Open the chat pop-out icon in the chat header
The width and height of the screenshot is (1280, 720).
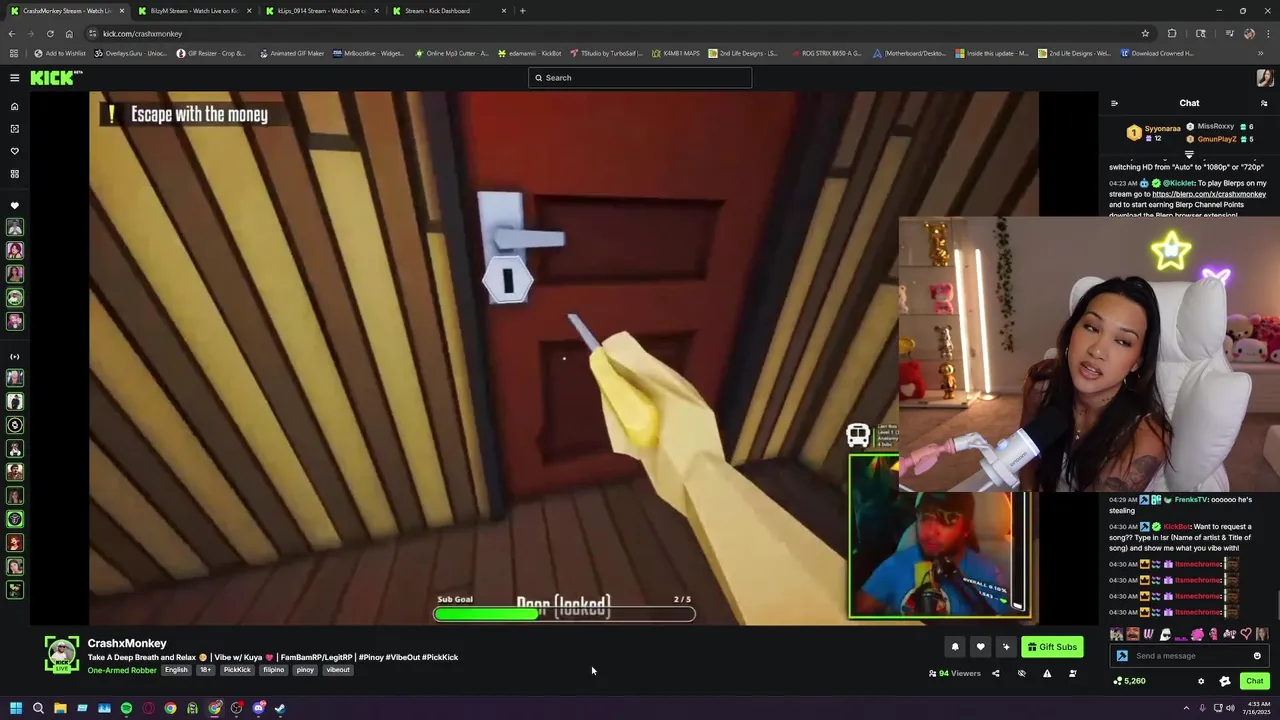[1264, 103]
